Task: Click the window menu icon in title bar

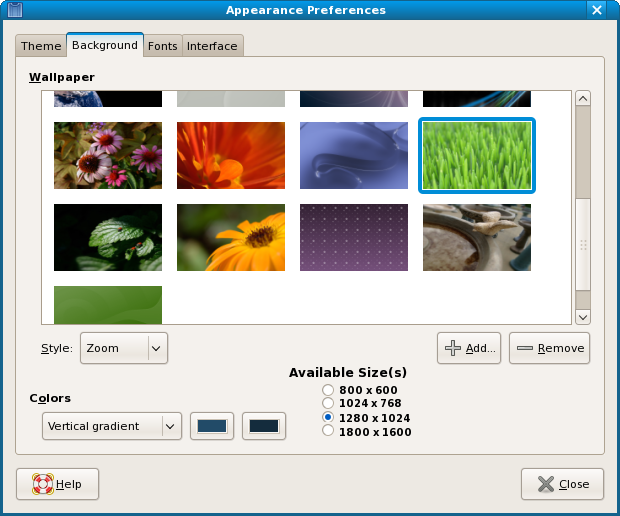Action: pyautogui.click(x=15, y=10)
